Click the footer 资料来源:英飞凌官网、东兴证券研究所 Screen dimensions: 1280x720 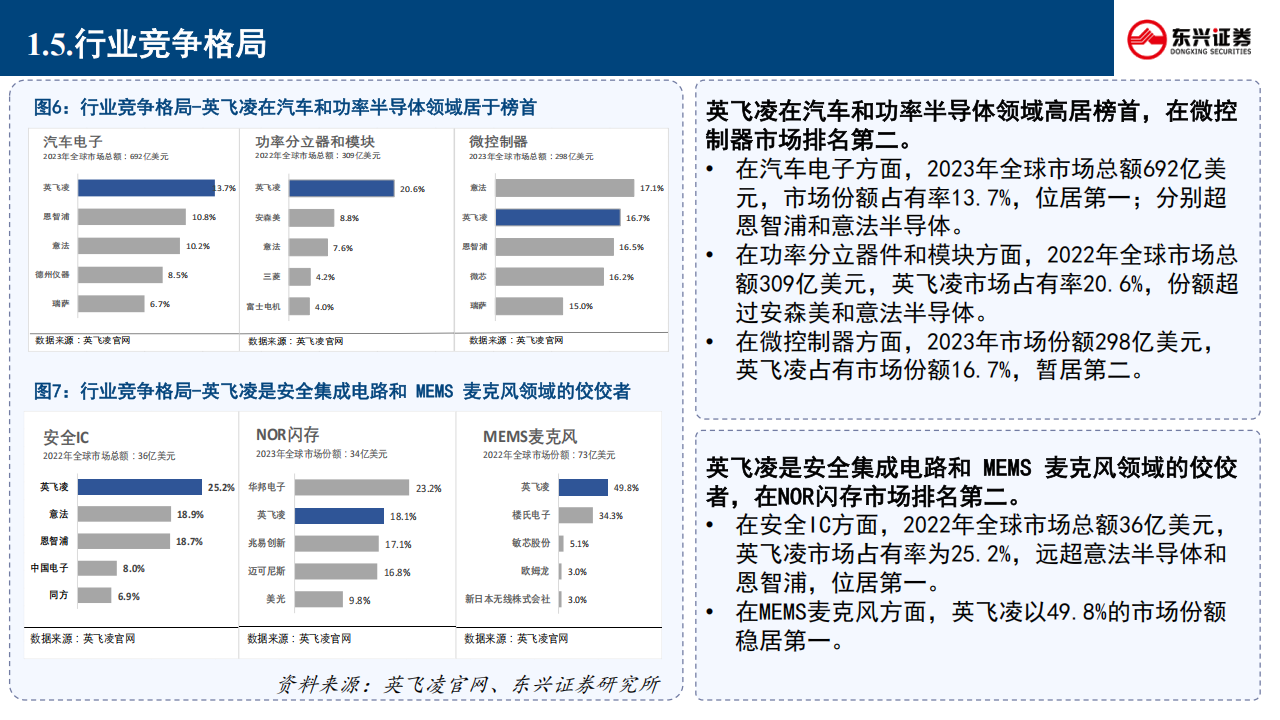coord(468,685)
